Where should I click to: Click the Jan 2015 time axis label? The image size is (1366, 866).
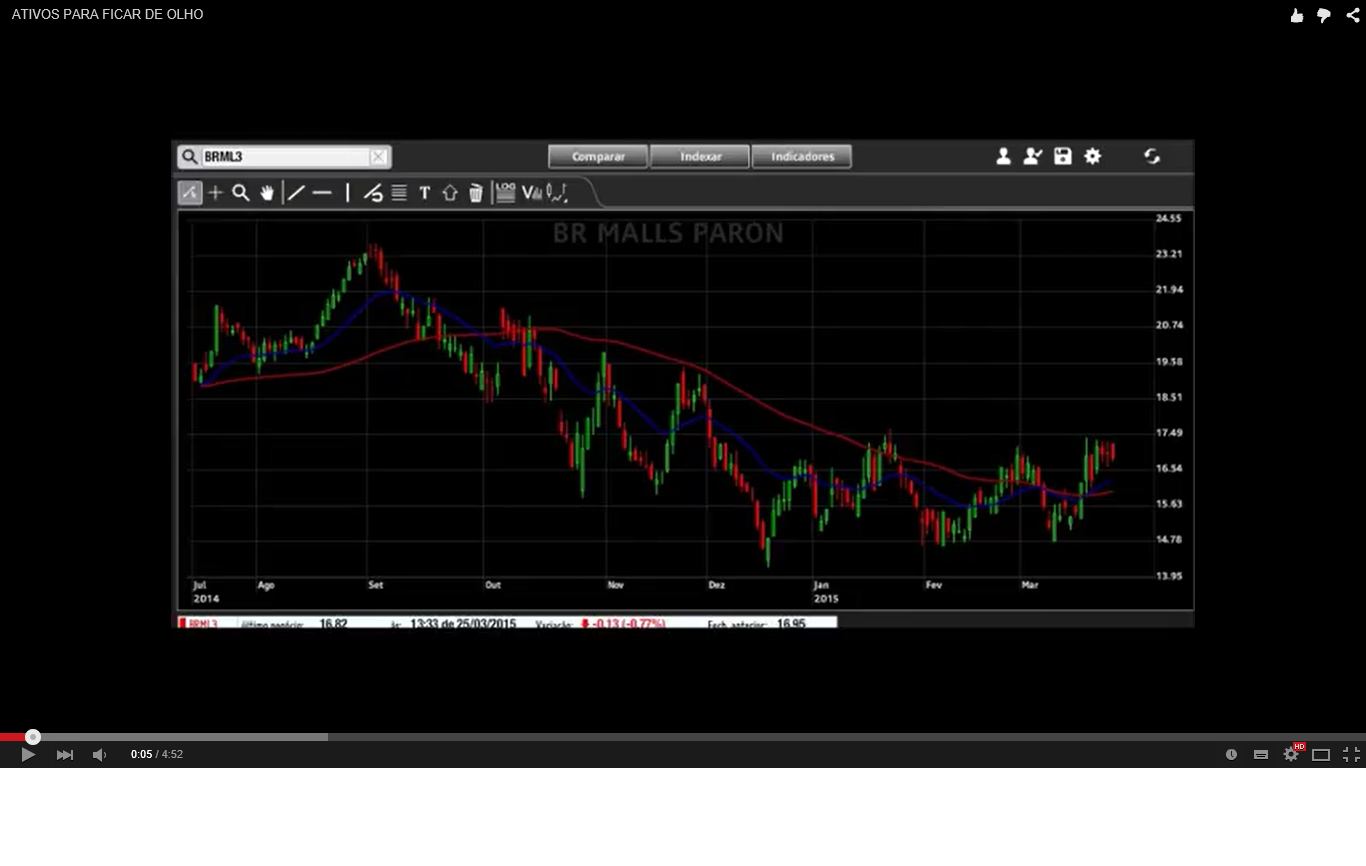[825, 592]
